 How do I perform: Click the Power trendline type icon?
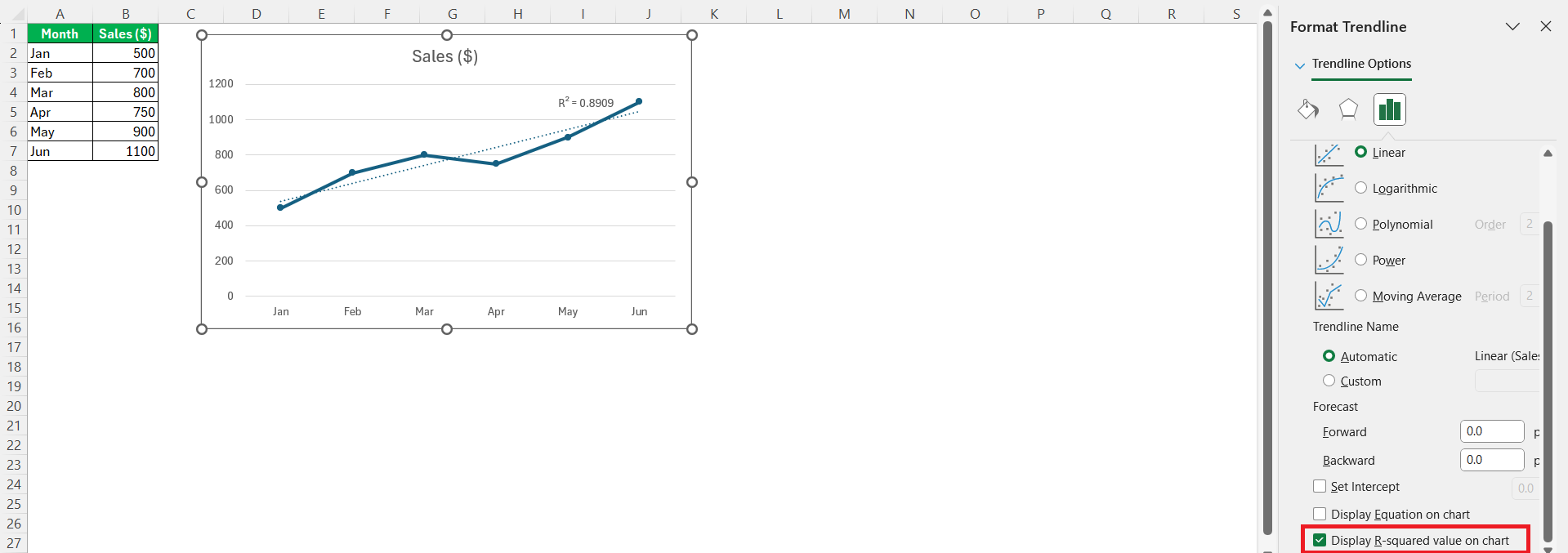point(1329,260)
